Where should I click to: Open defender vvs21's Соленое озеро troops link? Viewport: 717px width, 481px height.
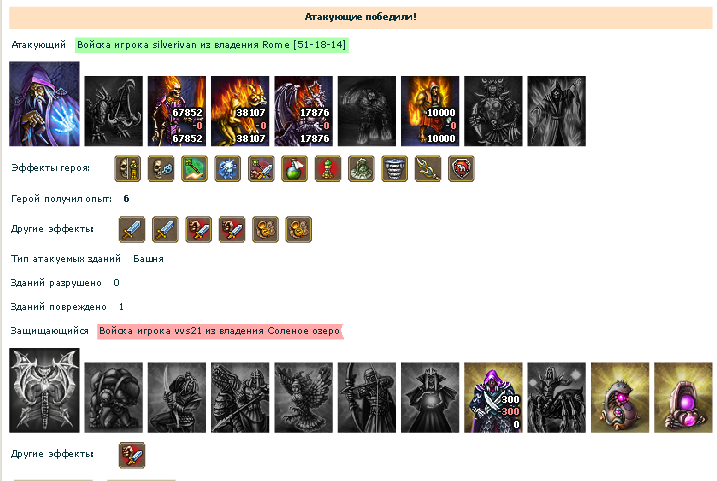pos(219,331)
